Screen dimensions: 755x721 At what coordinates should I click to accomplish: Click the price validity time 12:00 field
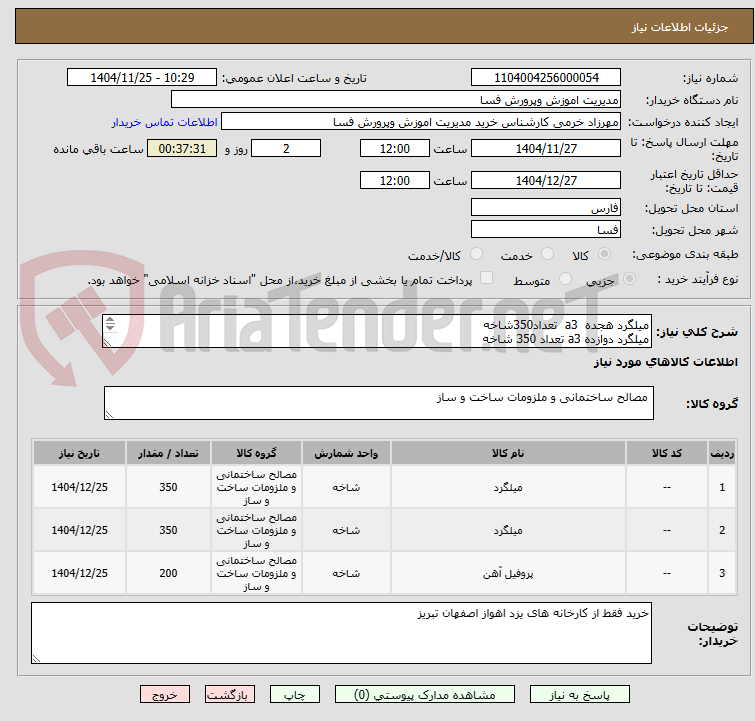pyautogui.click(x=394, y=181)
